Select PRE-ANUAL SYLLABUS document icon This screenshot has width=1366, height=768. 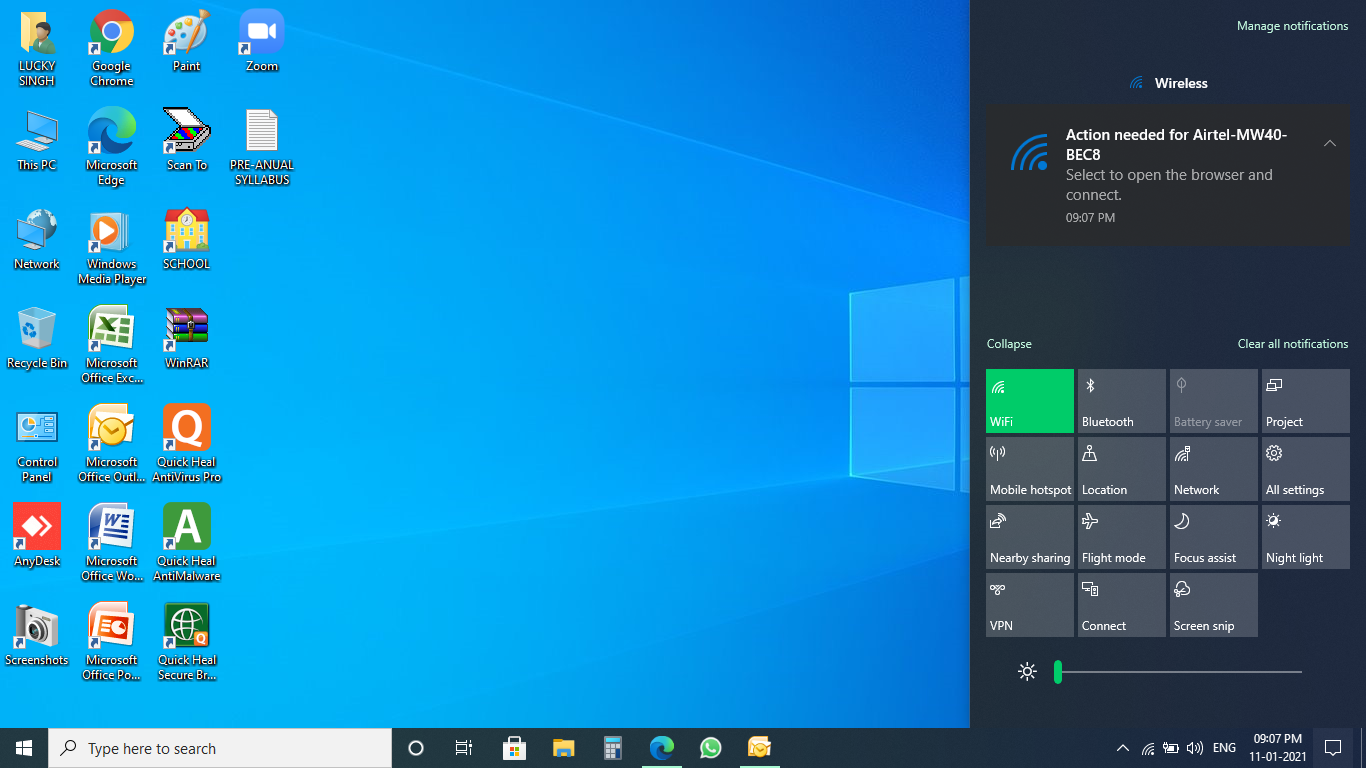[262, 147]
